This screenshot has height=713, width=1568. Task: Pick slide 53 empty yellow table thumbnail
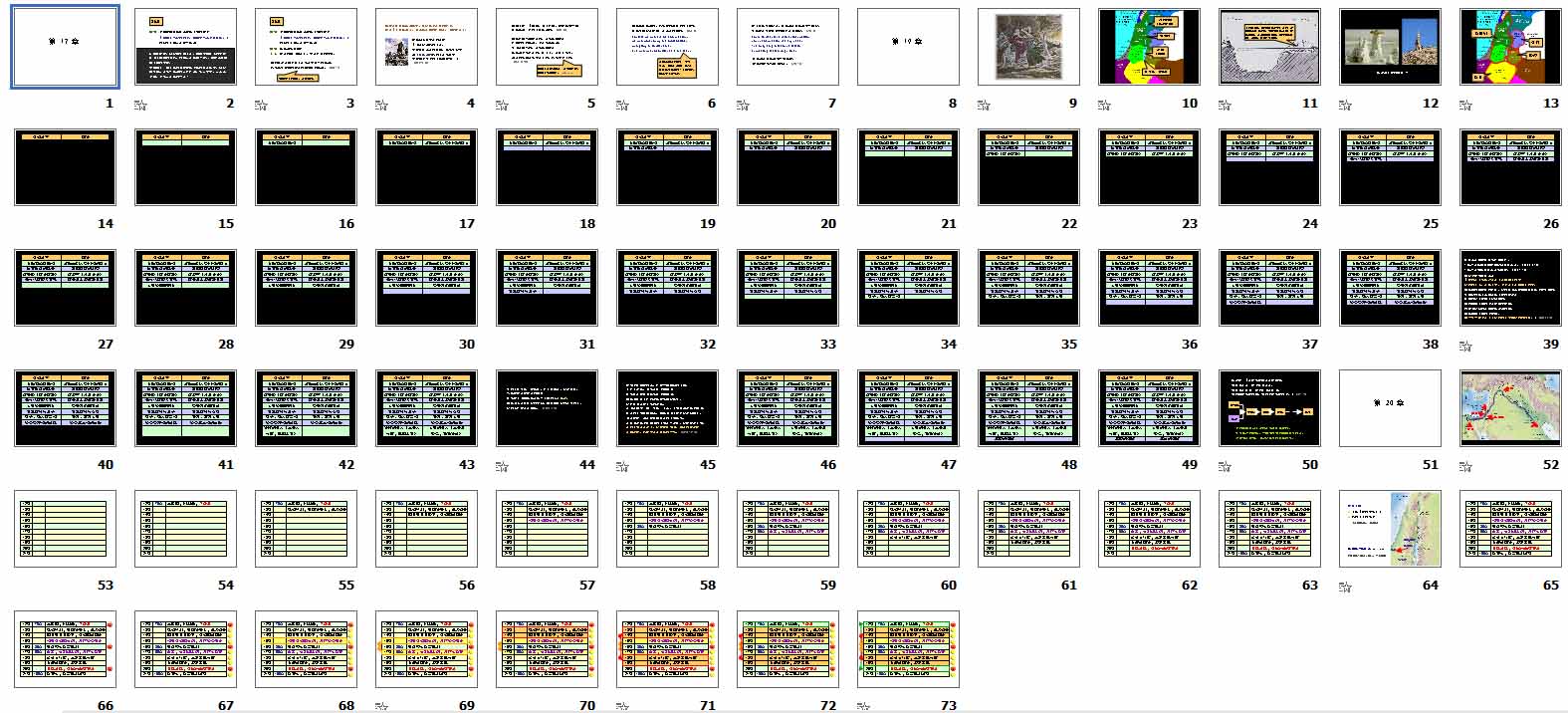65,529
